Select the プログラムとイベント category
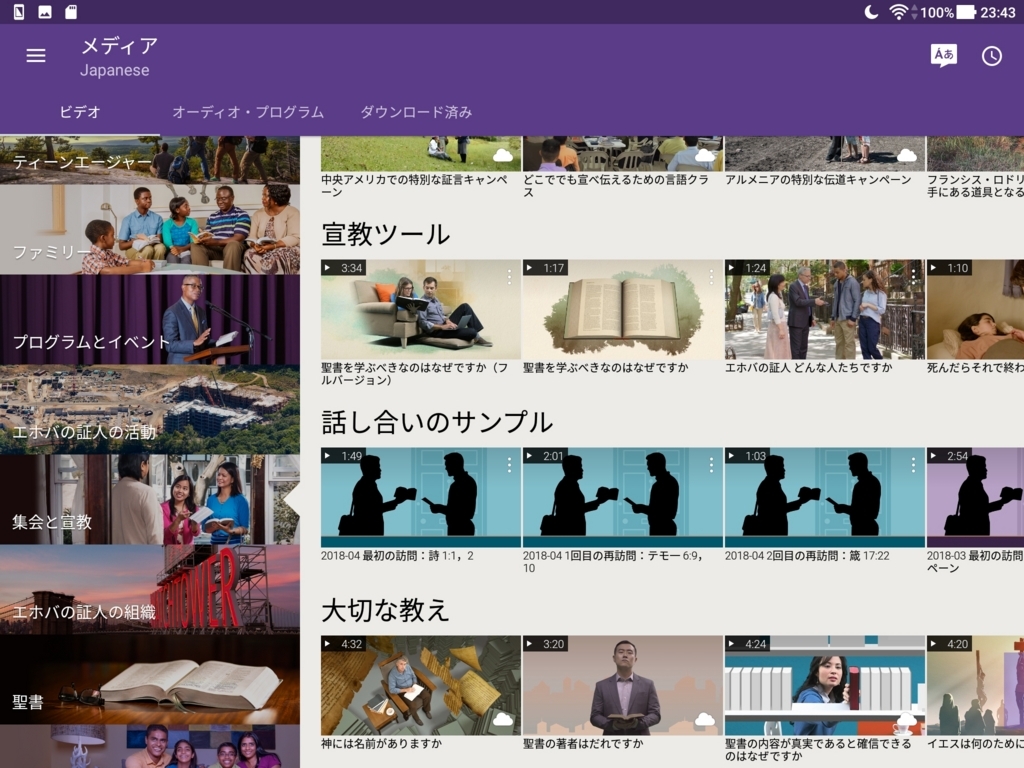This screenshot has height=768, width=1024. pyautogui.click(x=150, y=319)
